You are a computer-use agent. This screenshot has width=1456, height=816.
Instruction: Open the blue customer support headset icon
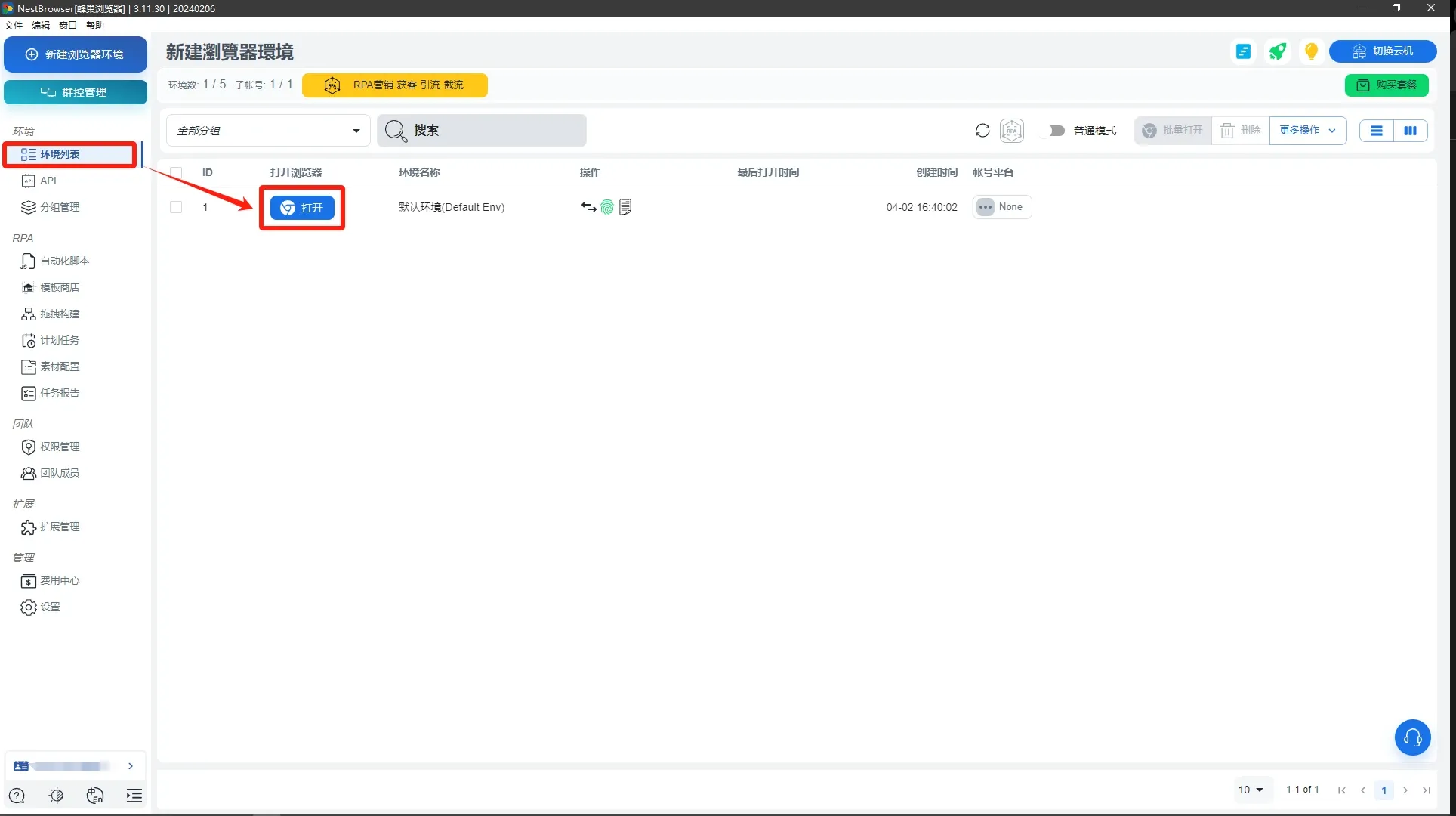[x=1412, y=737]
